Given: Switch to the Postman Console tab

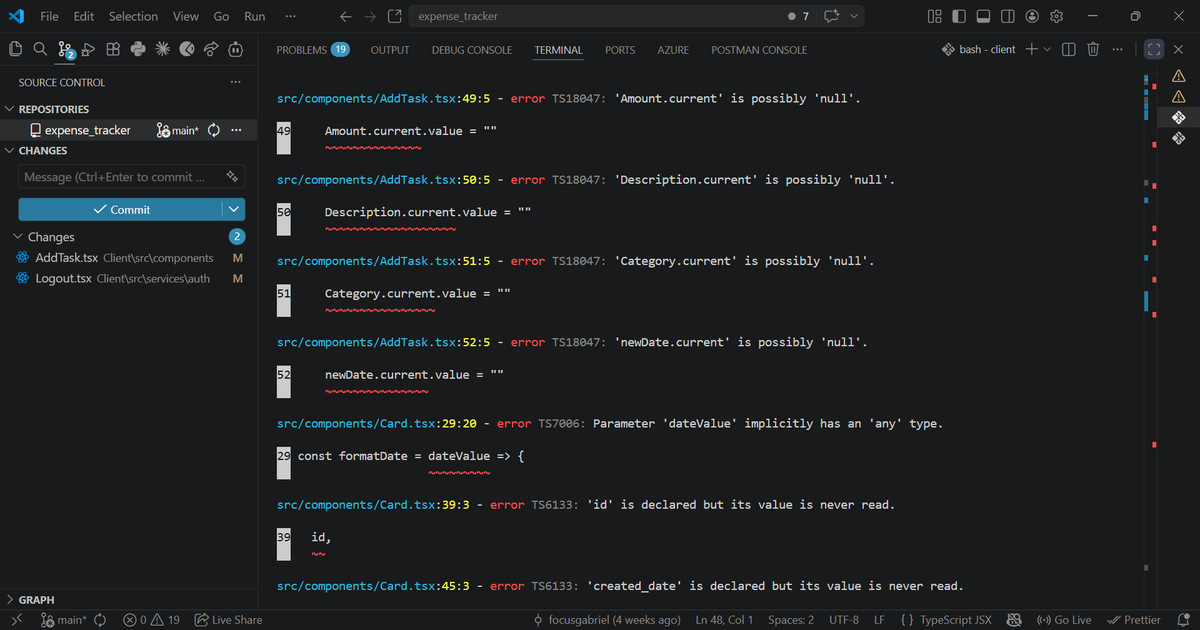Looking at the screenshot, I should click(x=759, y=50).
